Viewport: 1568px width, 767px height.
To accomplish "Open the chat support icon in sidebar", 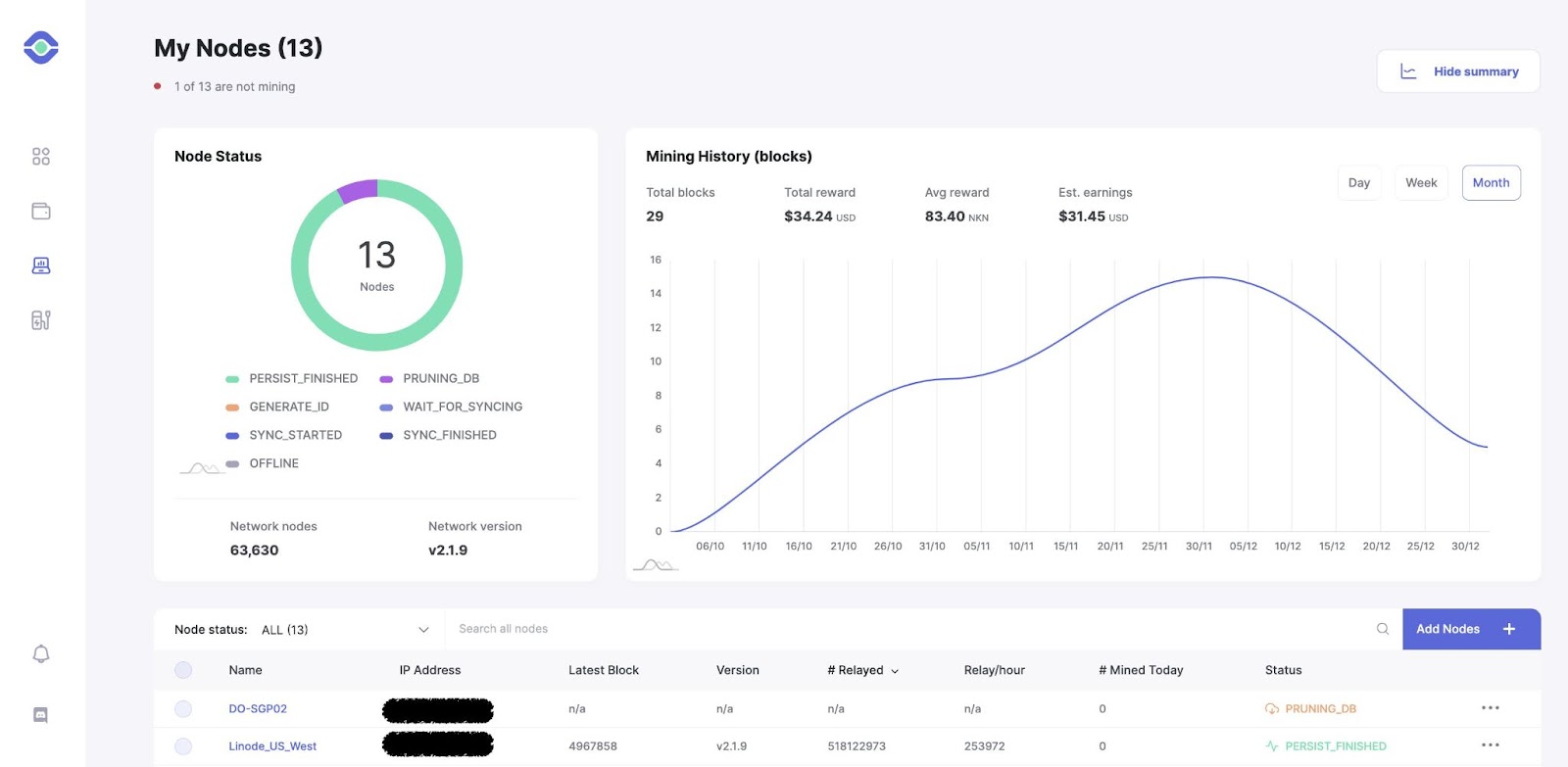I will (41, 715).
